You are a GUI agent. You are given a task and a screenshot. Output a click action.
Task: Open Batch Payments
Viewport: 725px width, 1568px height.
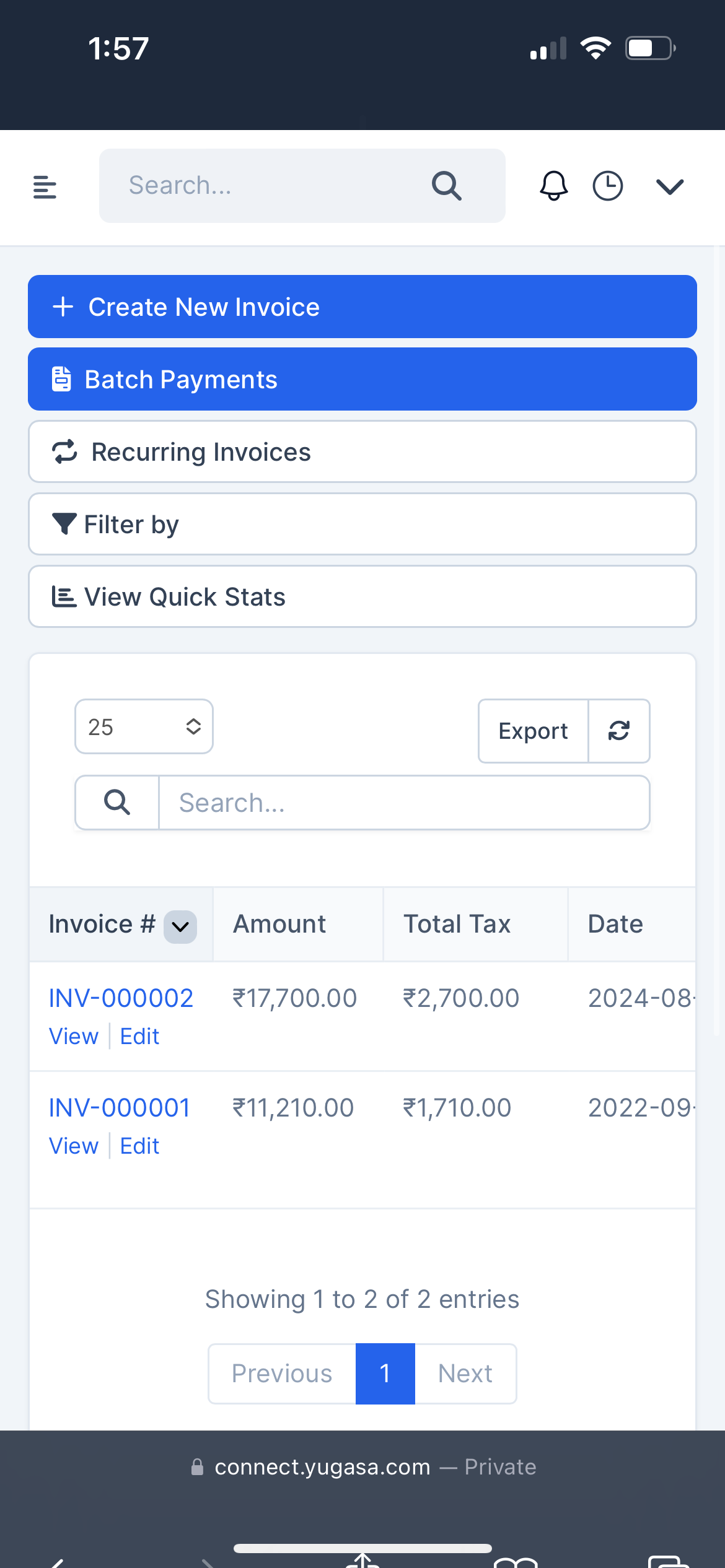[362, 379]
